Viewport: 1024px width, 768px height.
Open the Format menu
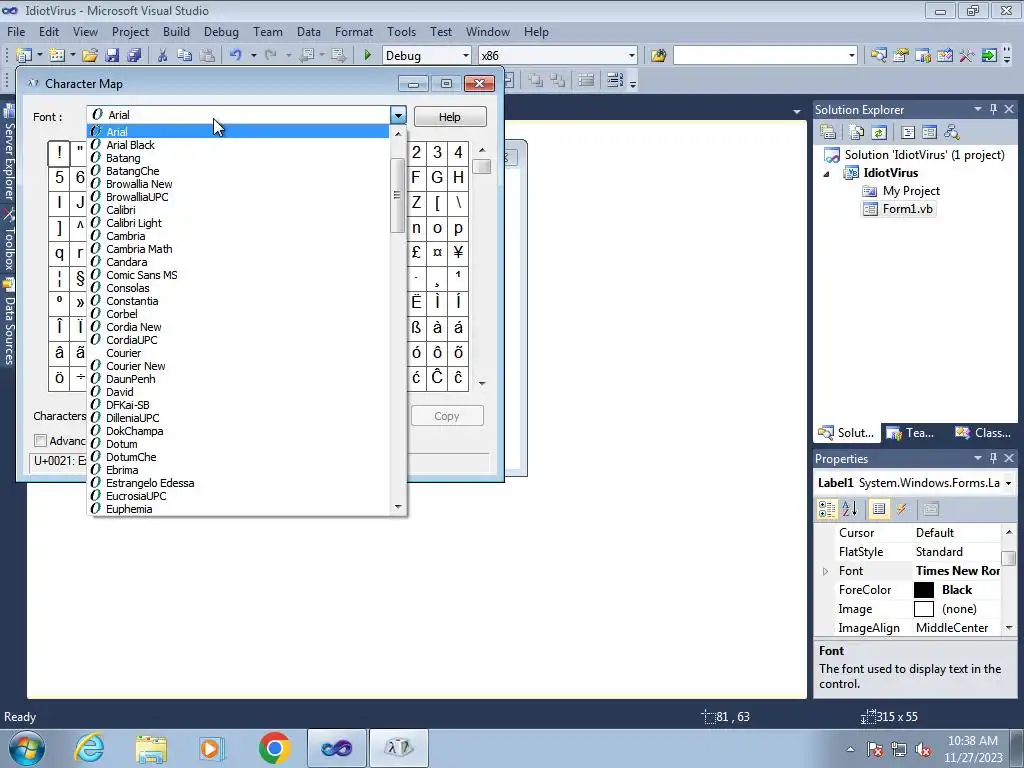click(x=353, y=31)
